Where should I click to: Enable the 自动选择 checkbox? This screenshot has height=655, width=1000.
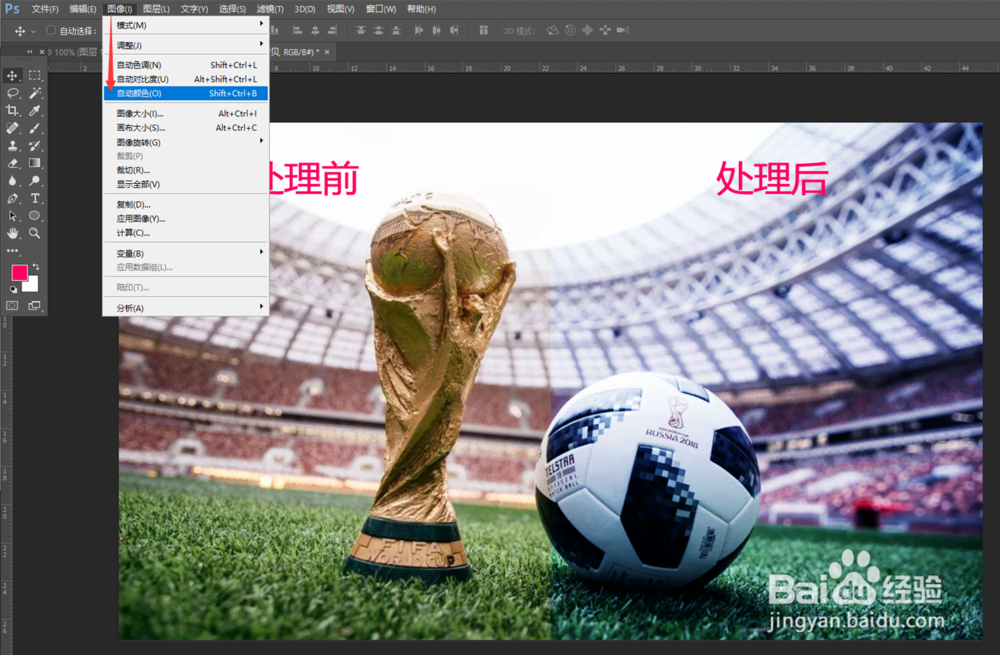pyautogui.click(x=51, y=30)
